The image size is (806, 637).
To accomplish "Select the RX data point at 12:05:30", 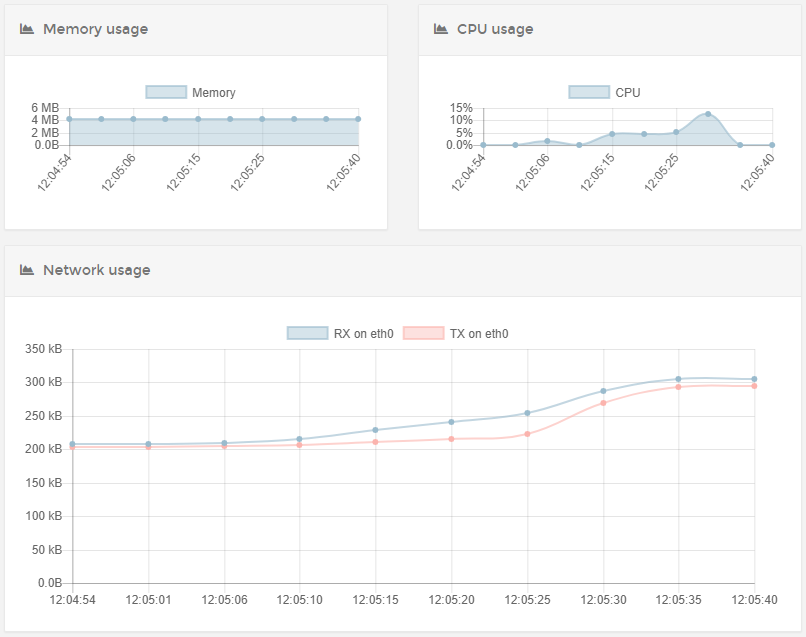I will tap(603, 391).
